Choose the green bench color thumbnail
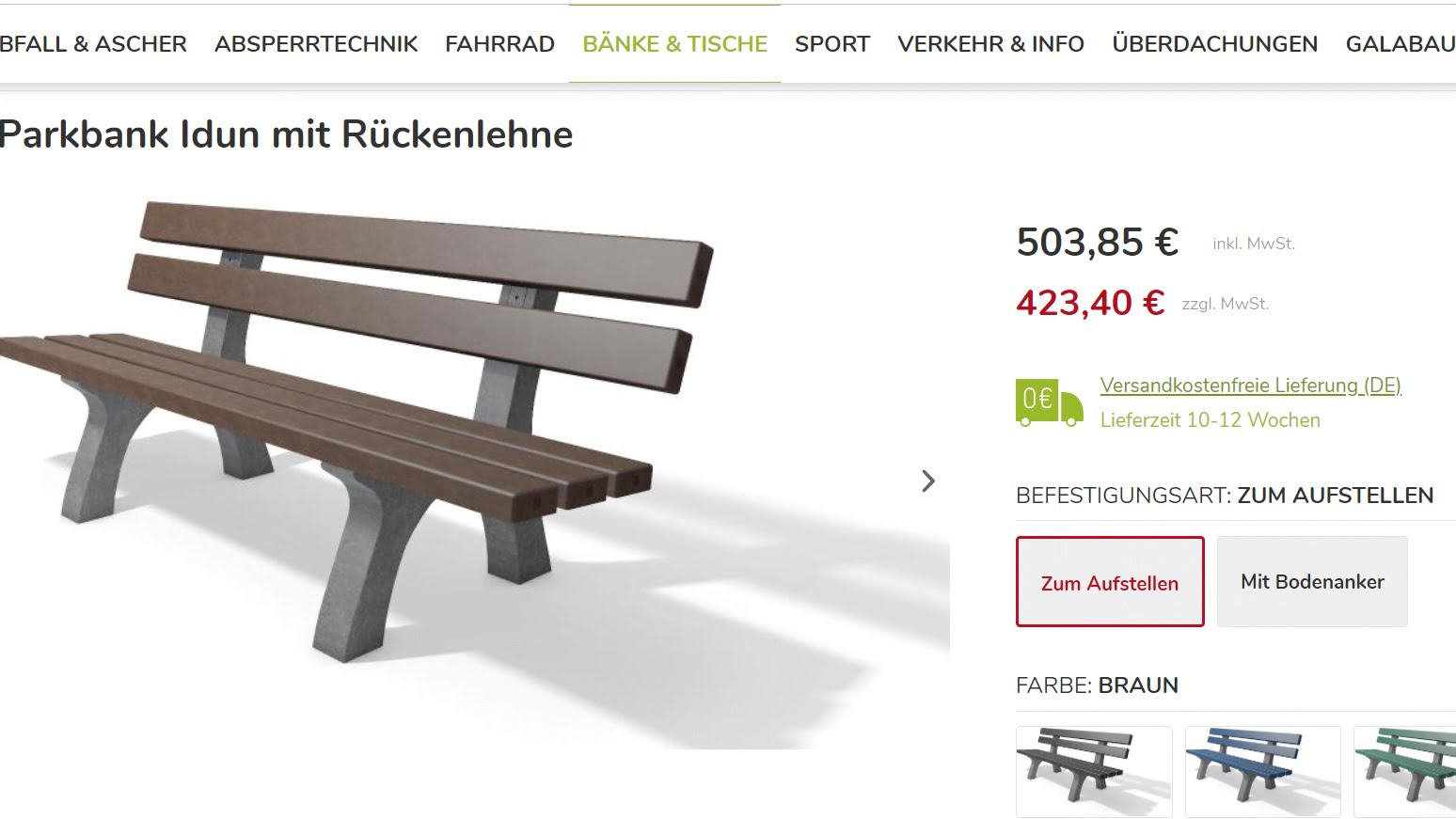Image resolution: width=1456 pixels, height=819 pixels. tap(1404, 771)
